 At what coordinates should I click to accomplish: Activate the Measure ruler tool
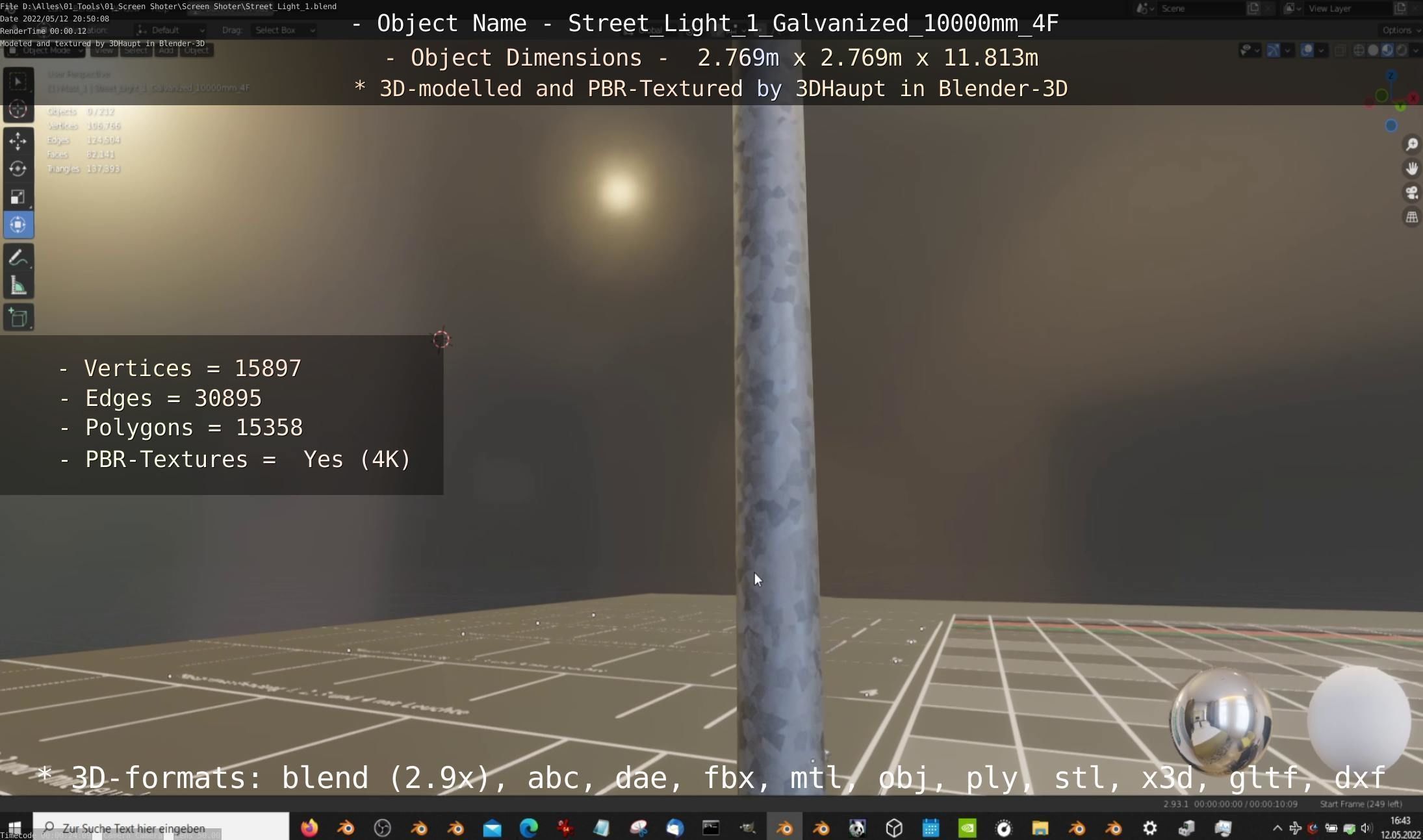[x=18, y=286]
